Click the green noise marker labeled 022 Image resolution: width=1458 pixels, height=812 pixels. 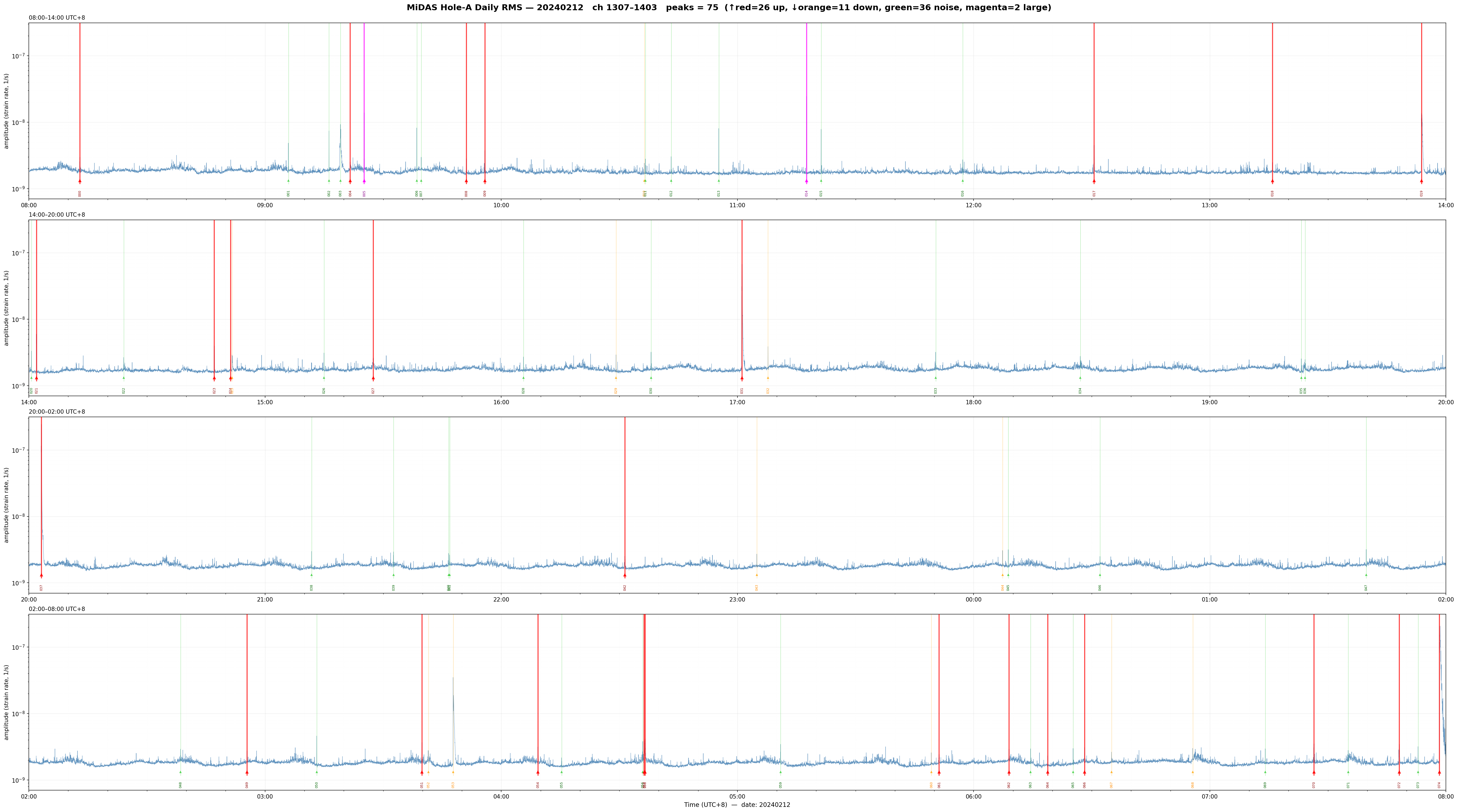click(x=124, y=378)
